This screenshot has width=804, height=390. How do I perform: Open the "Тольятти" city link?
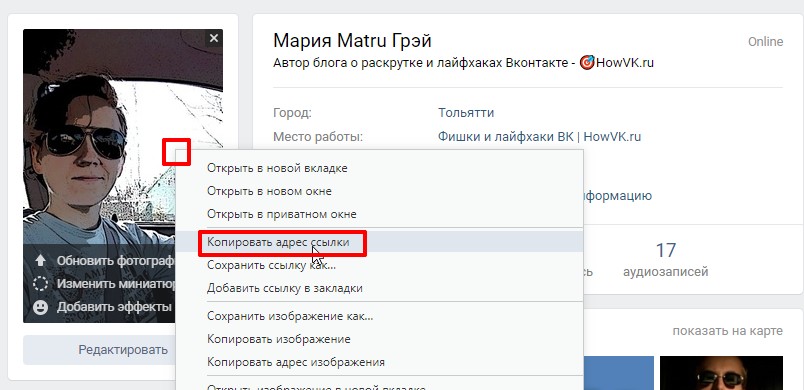466,113
